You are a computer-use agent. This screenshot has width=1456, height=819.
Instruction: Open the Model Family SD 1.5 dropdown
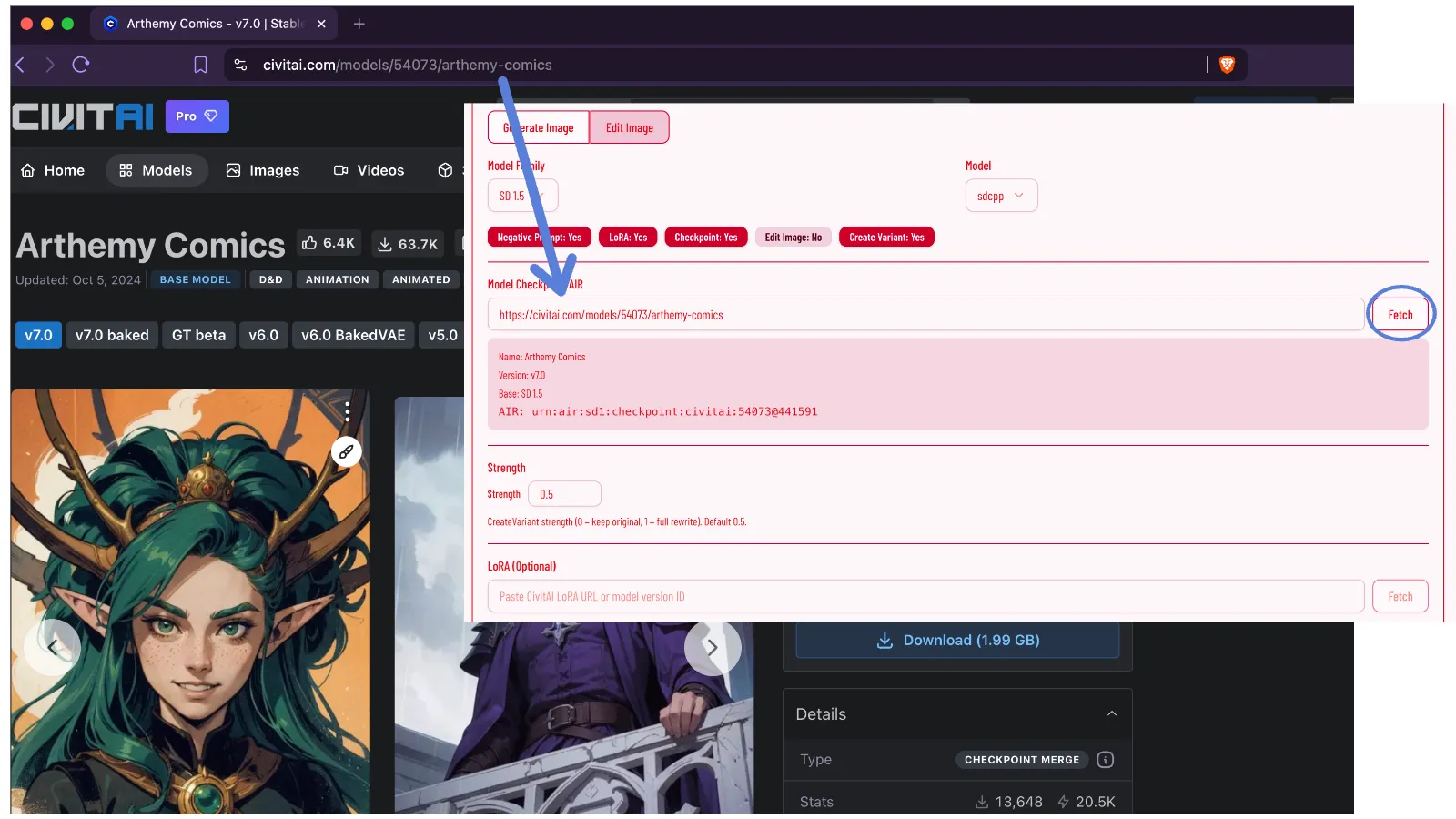(522, 196)
